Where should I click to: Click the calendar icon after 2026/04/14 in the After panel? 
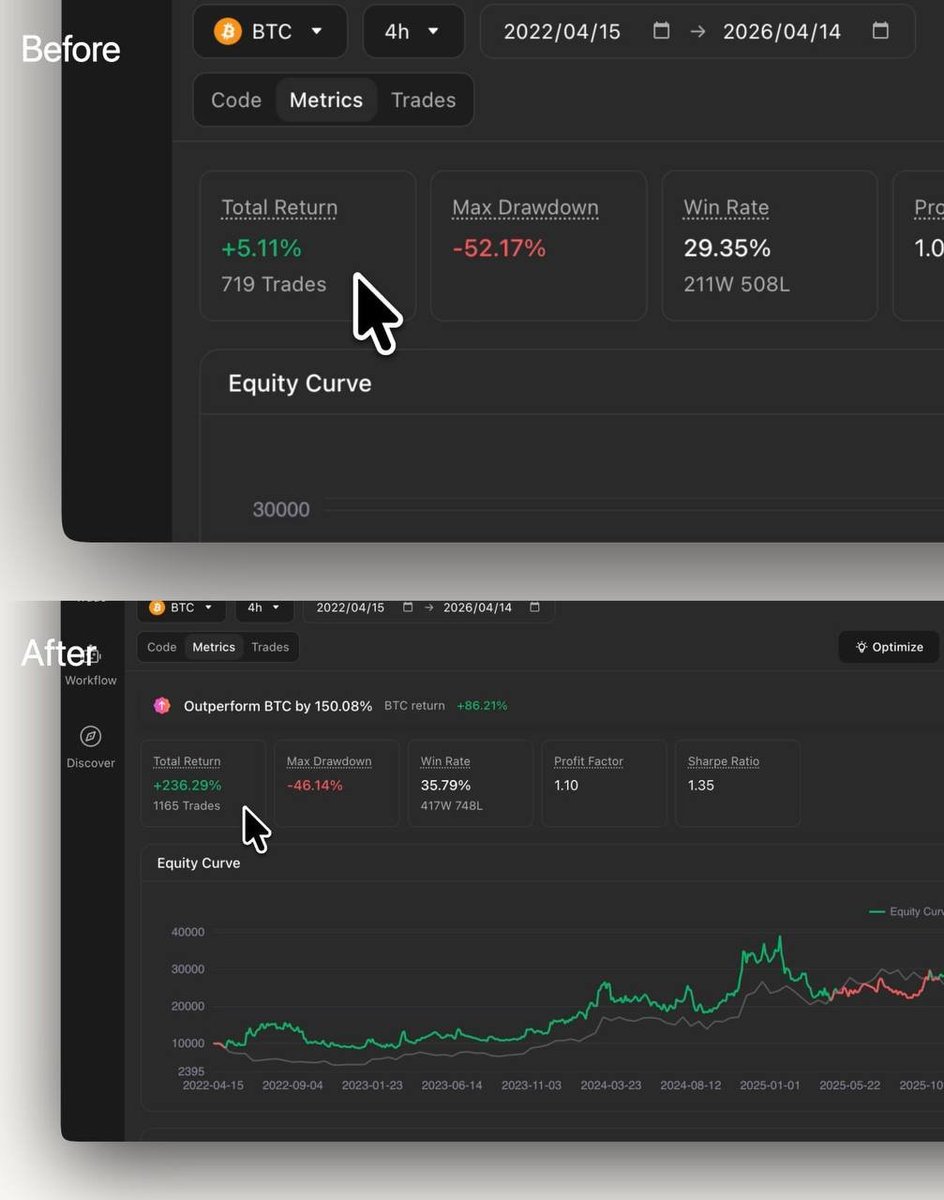[x=534, y=608]
